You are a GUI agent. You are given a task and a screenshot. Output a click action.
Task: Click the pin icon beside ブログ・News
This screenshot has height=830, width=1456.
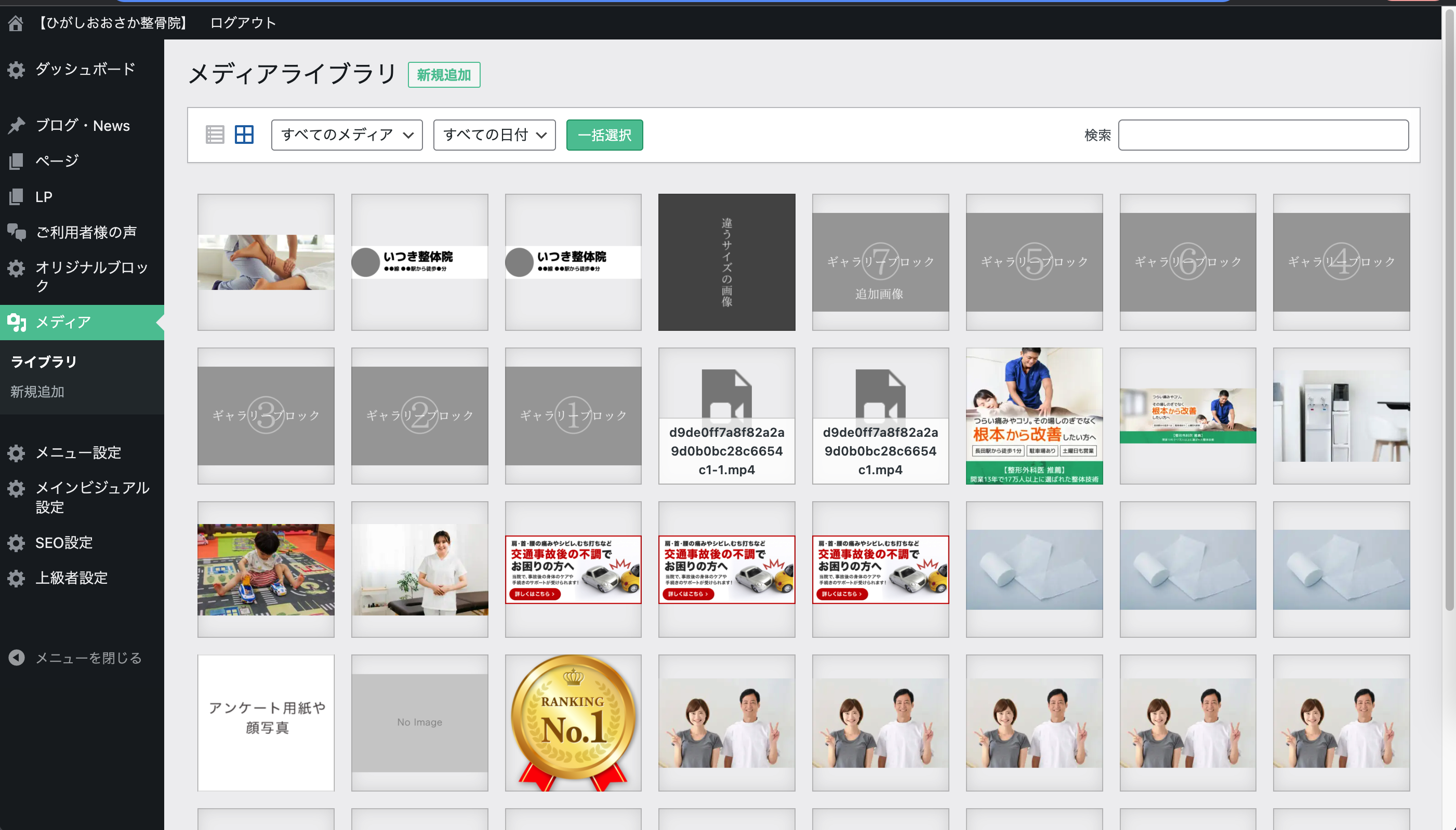[16, 125]
